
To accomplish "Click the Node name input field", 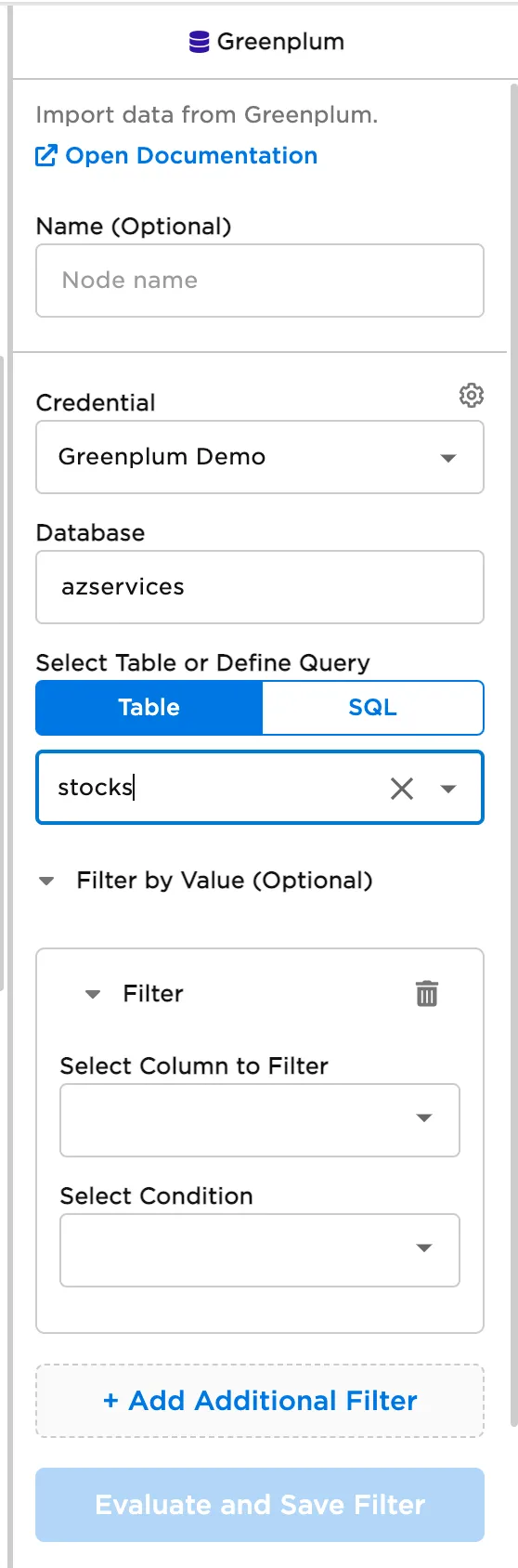I will click(x=260, y=281).
